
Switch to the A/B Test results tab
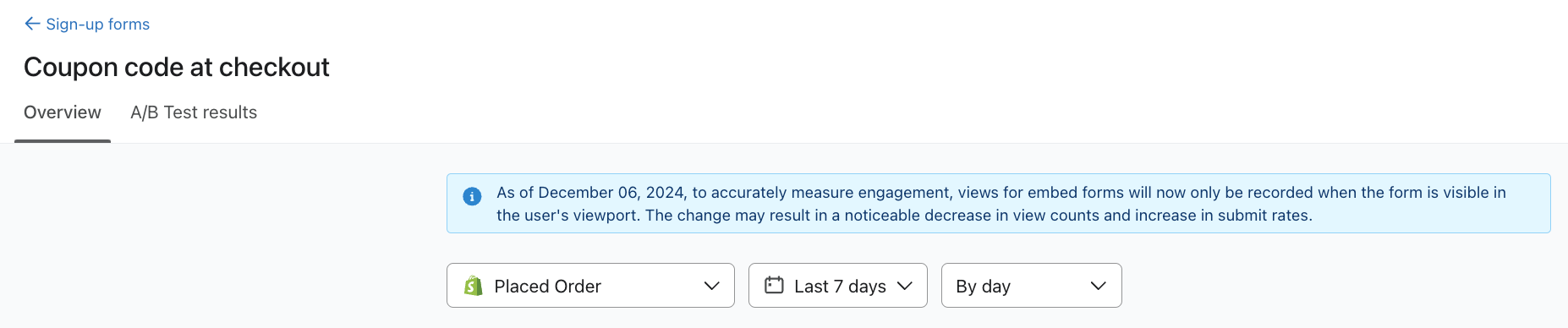pyautogui.click(x=194, y=112)
